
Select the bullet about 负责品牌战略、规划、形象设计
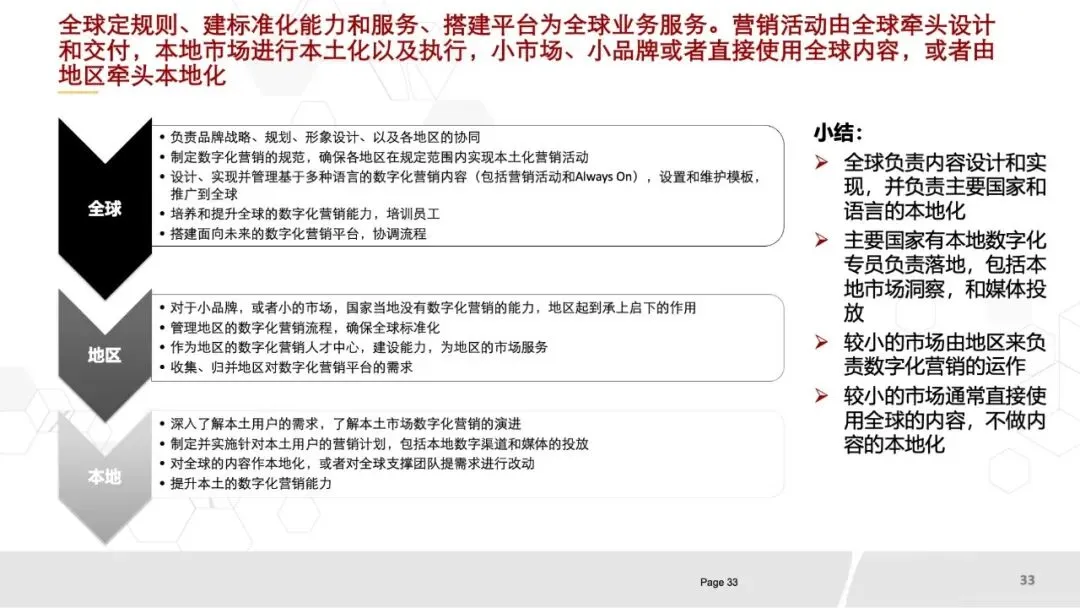point(320,138)
